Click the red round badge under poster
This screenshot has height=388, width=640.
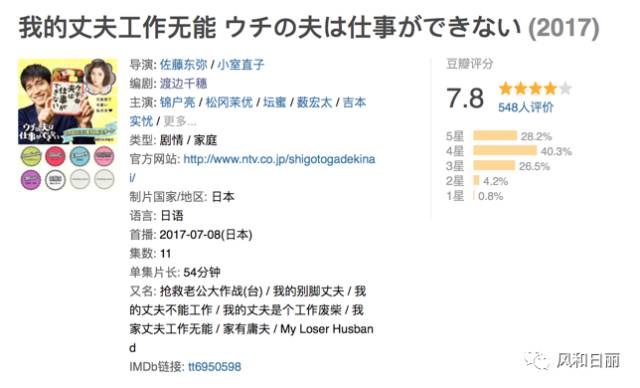pos(55,156)
